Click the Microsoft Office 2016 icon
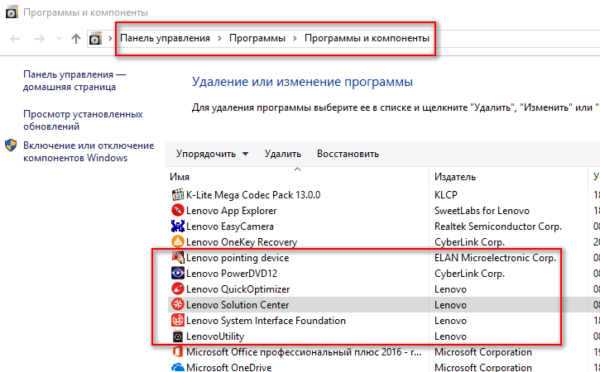 (x=178, y=352)
